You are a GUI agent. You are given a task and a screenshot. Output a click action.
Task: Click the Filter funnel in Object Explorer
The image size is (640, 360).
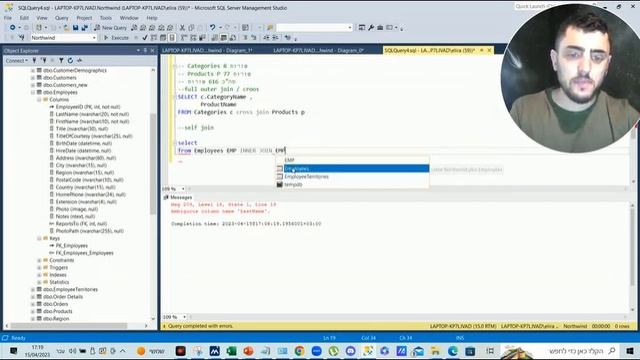(61, 60)
